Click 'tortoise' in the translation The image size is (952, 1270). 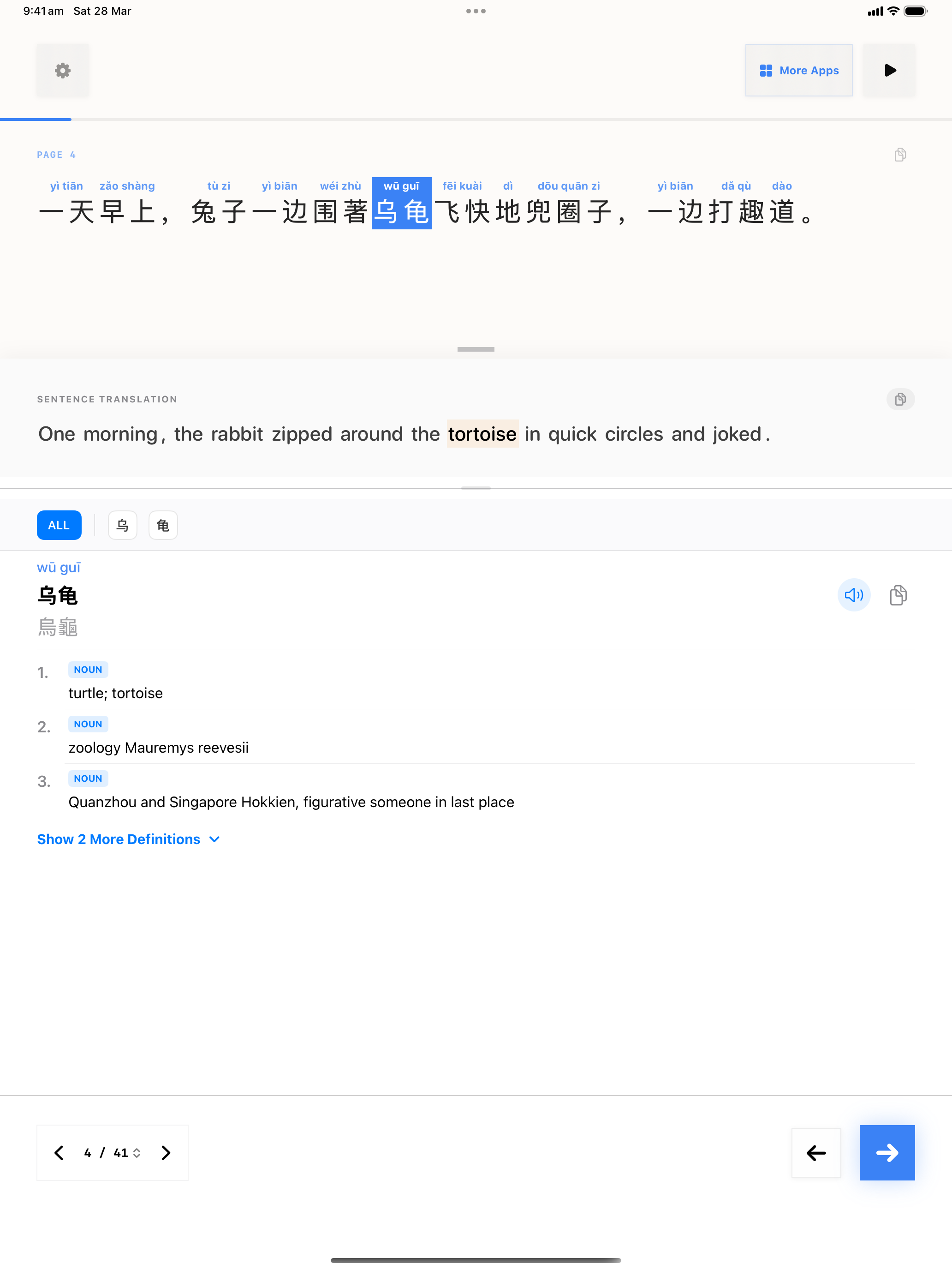pos(482,434)
